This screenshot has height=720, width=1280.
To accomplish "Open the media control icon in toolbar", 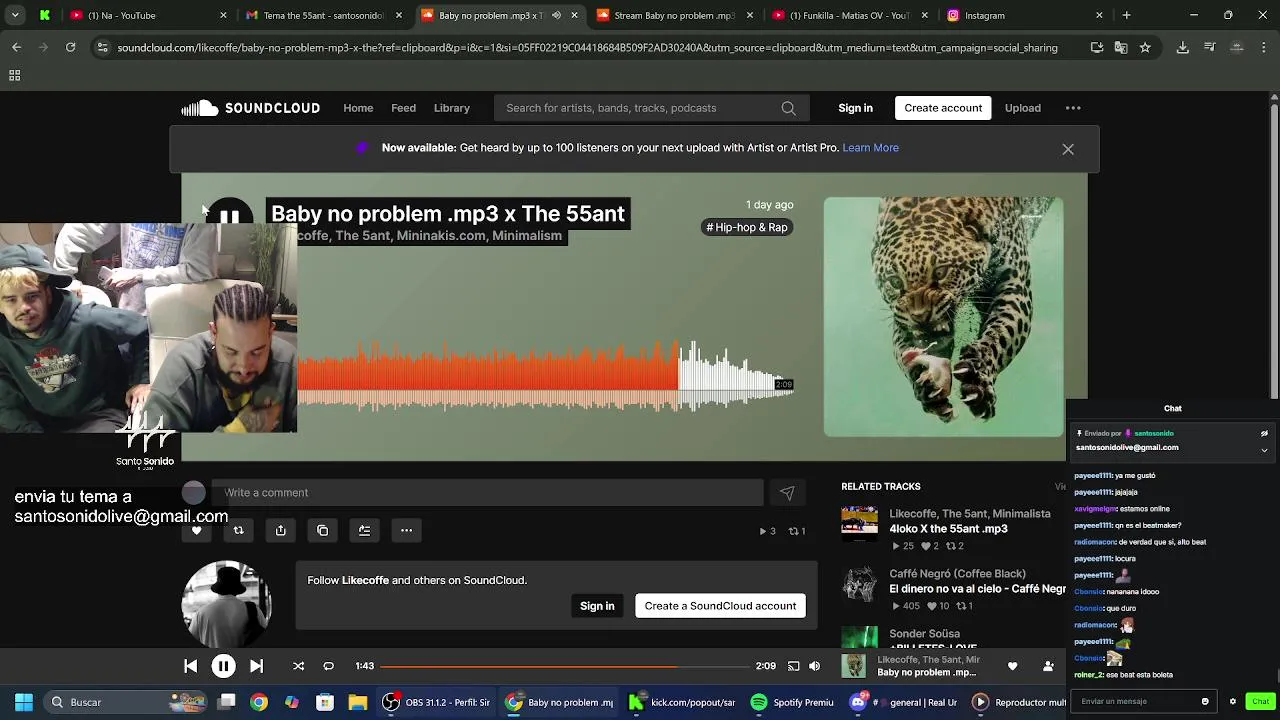I will (1210, 47).
